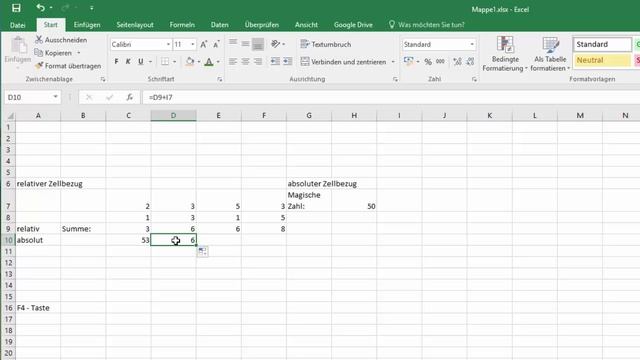Enable Textumbruch wrap text
The height and width of the screenshot is (360, 640).
(325, 44)
